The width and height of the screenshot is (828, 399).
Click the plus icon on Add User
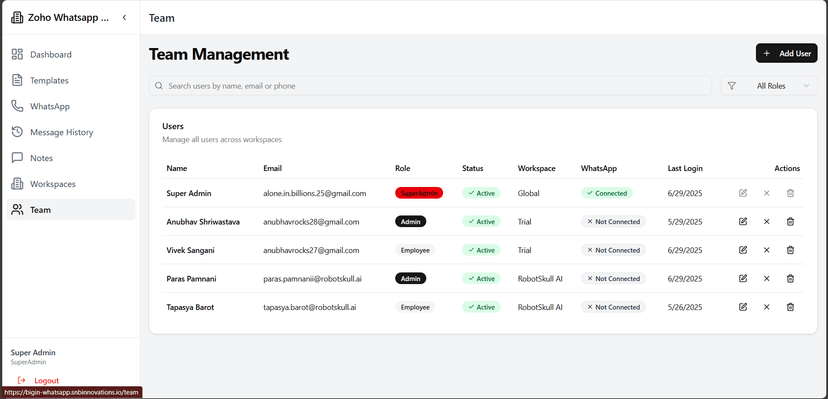click(x=767, y=53)
